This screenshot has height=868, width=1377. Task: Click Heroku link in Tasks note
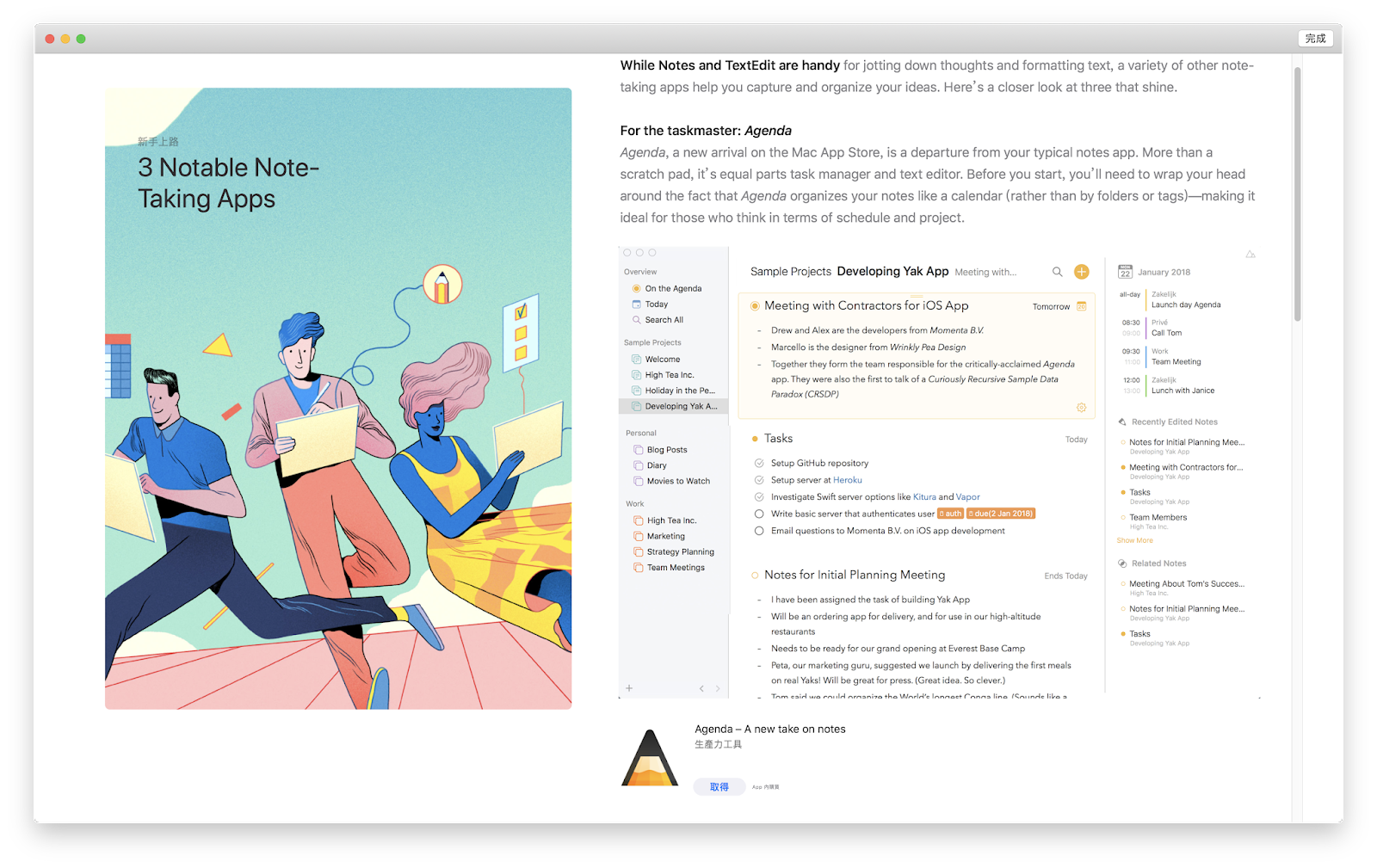click(848, 480)
